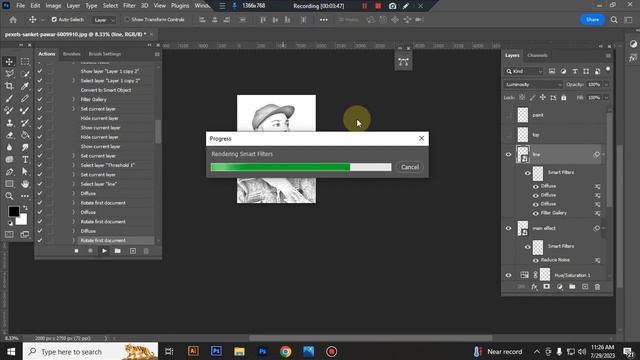This screenshot has height=360, width=640.
Task: Toggle visibility of Filter Gallery smart filter
Action: click(536, 213)
